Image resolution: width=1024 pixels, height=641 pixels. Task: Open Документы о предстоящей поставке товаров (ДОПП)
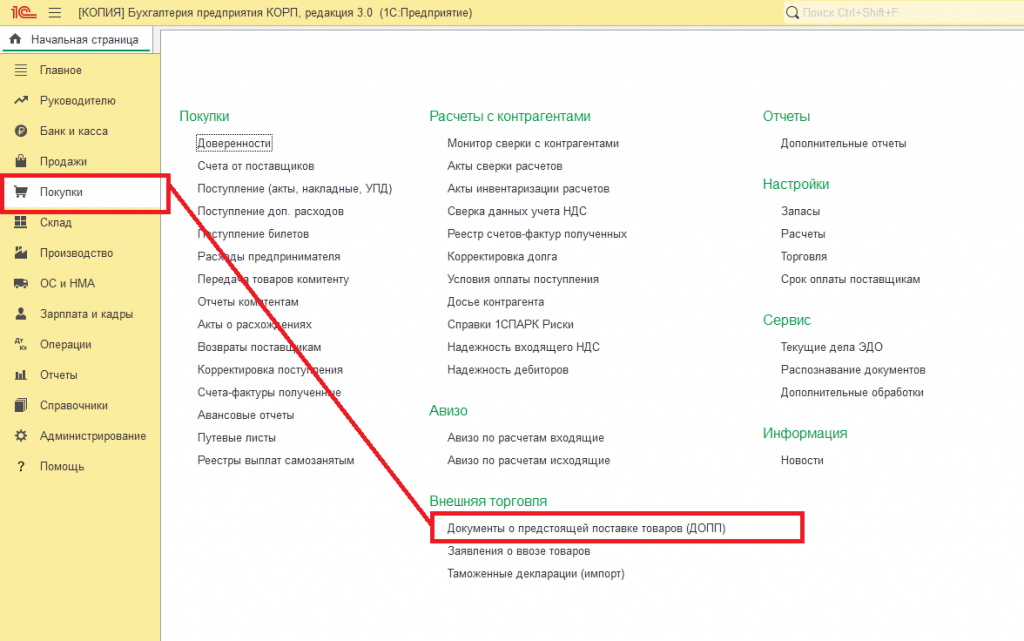point(586,528)
